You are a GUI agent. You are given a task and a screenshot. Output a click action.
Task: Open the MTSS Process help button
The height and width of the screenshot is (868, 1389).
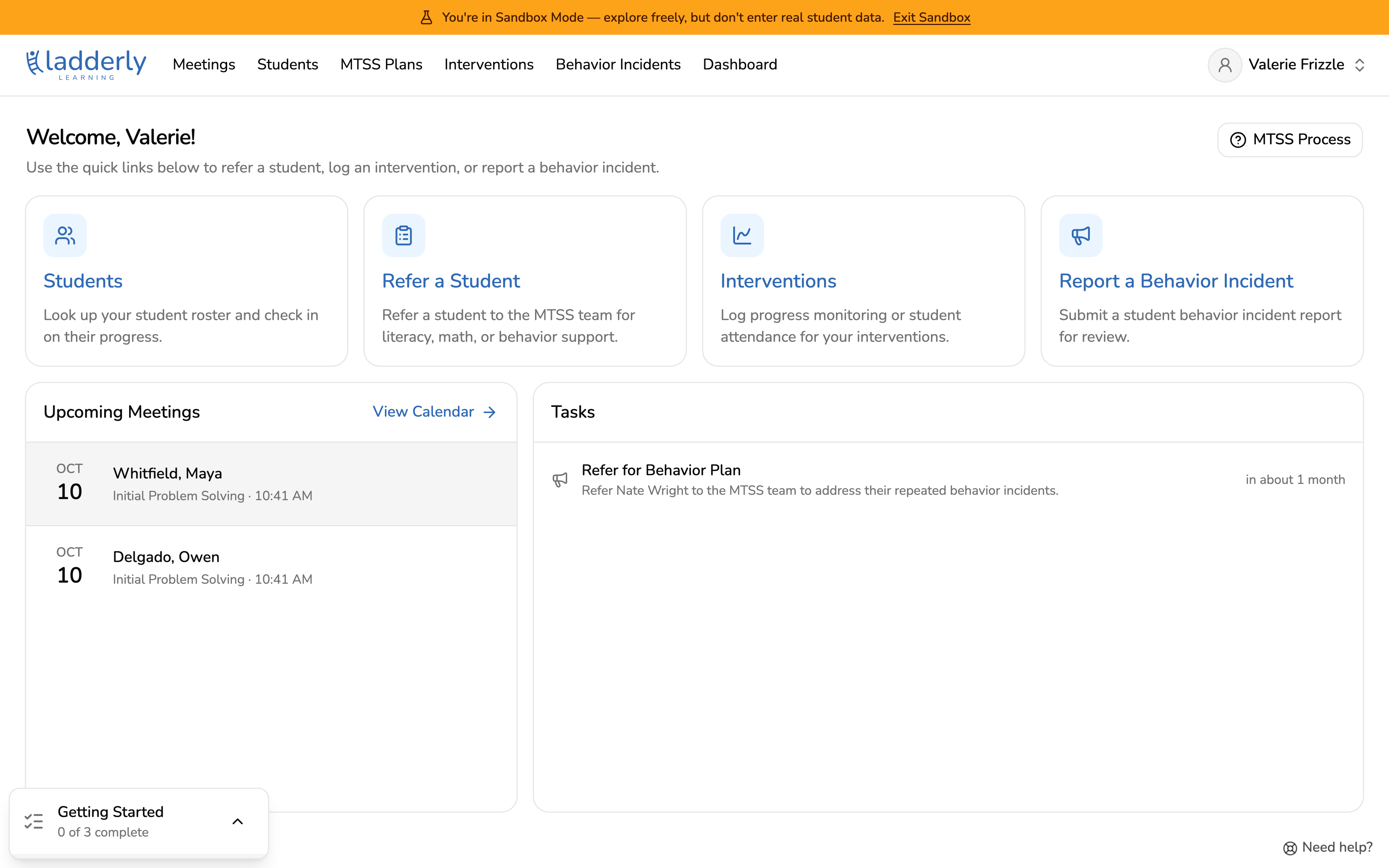pyautogui.click(x=1290, y=140)
